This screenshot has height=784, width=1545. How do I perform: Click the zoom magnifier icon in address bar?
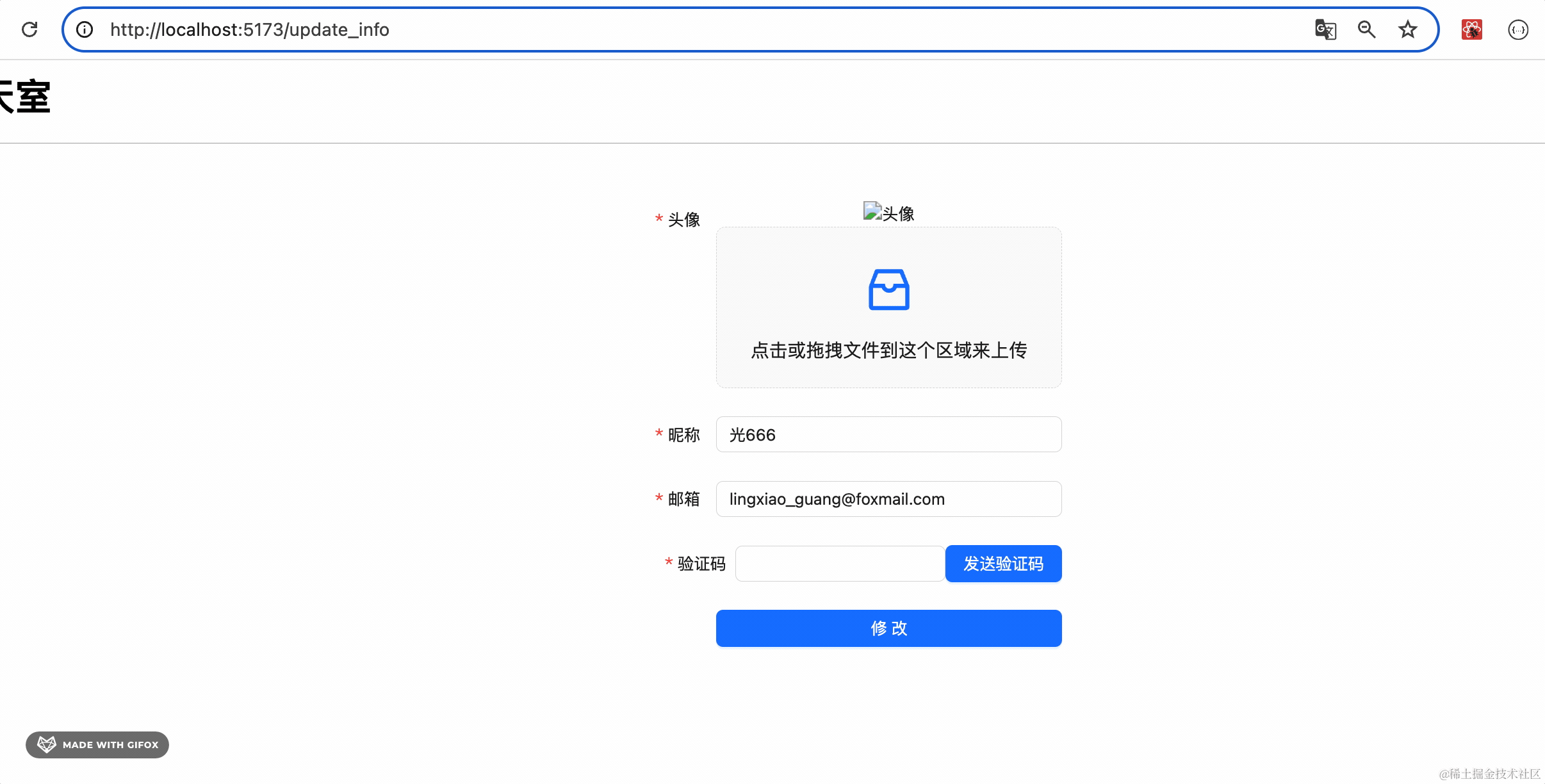(x=1366, y=29)
